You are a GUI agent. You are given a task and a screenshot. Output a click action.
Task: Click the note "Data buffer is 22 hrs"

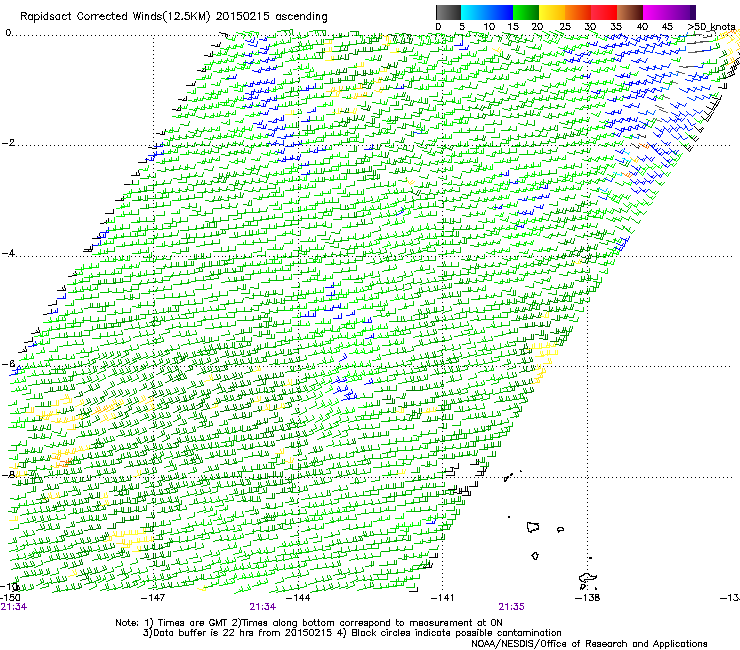(x=203, y=633)
